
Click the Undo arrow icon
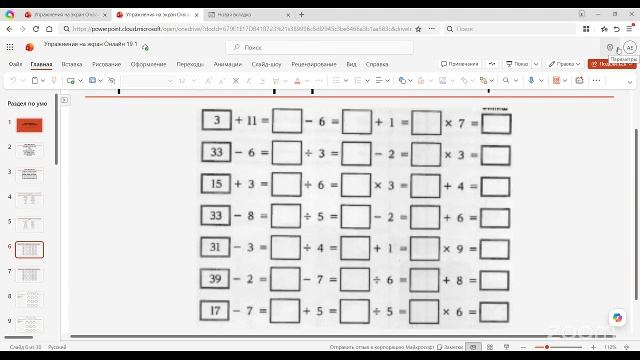13,80
